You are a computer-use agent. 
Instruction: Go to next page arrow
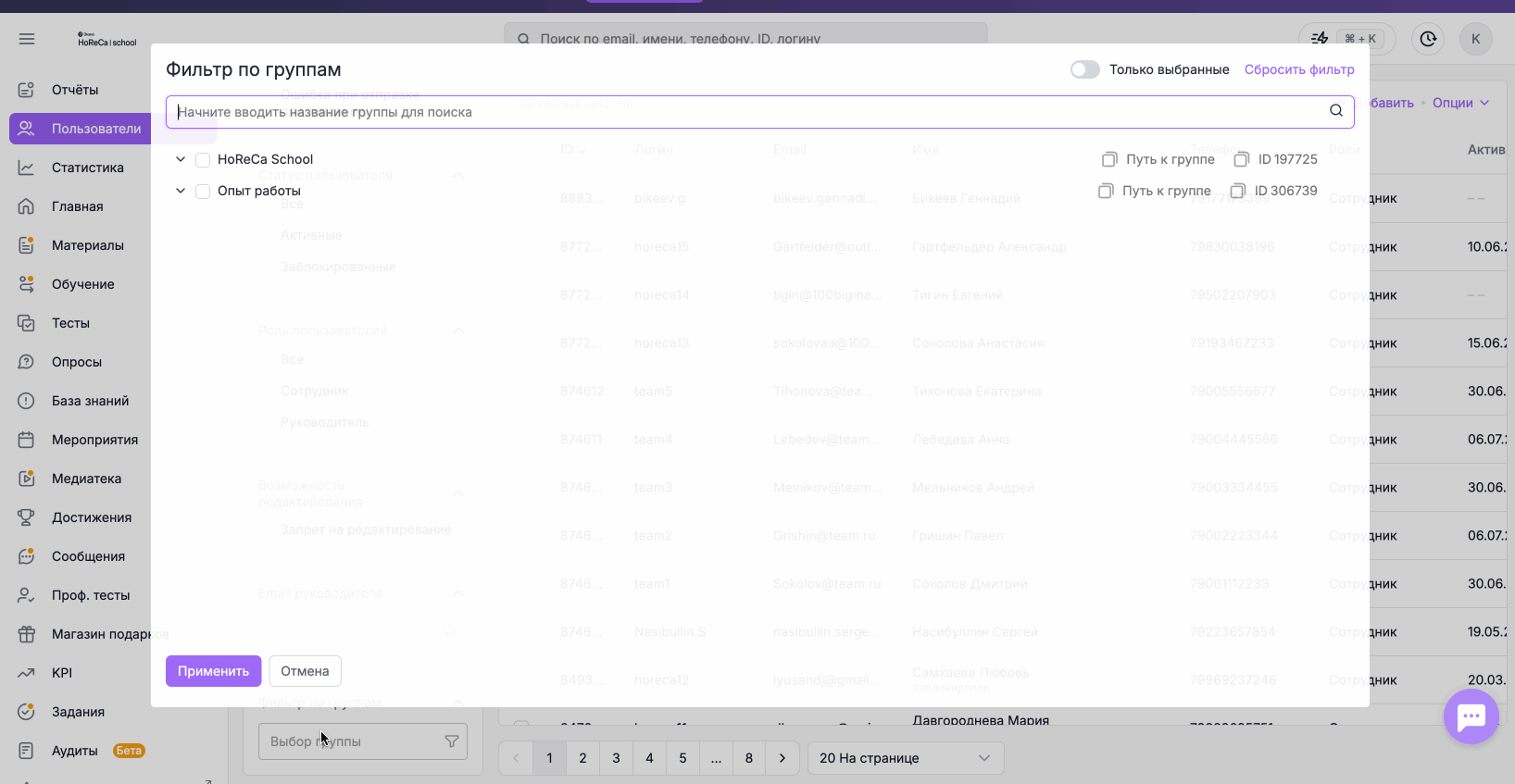click(783, 758)
